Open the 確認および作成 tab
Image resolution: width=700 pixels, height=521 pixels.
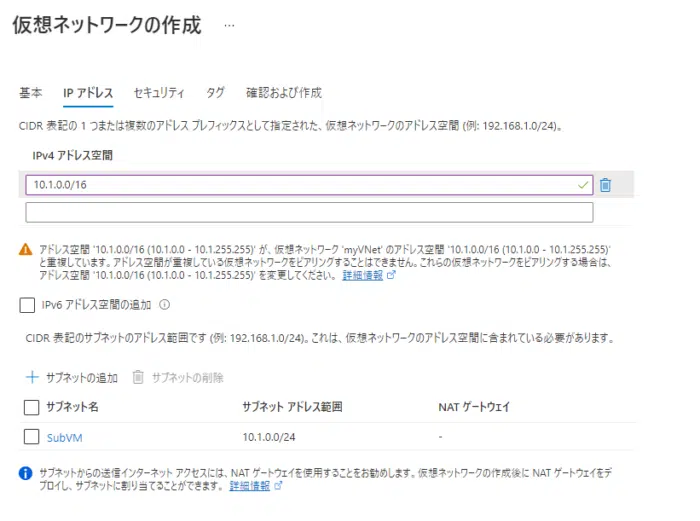coord(284,93)
